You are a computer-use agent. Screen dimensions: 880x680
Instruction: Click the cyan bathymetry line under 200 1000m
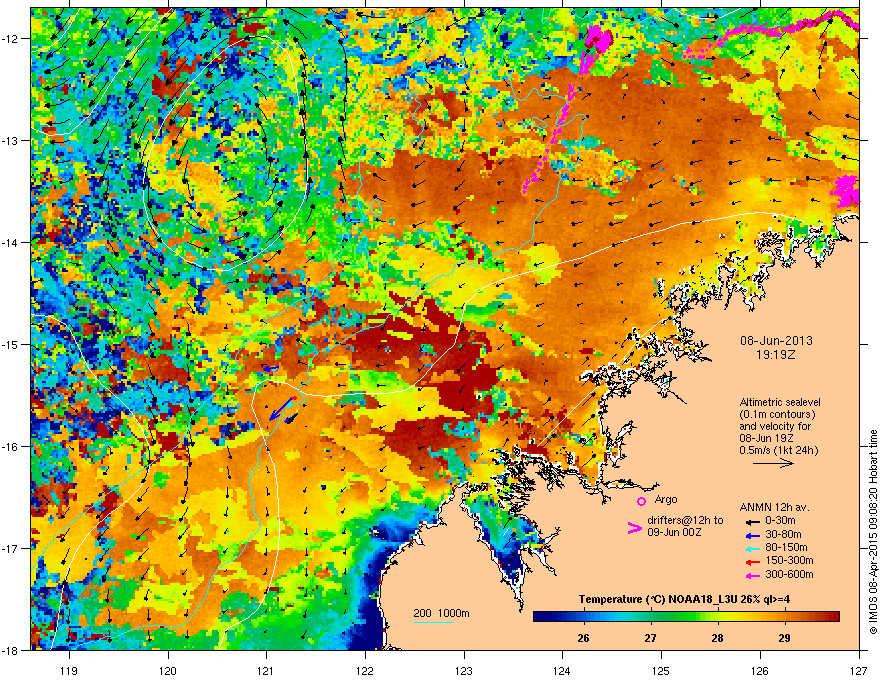434,622
